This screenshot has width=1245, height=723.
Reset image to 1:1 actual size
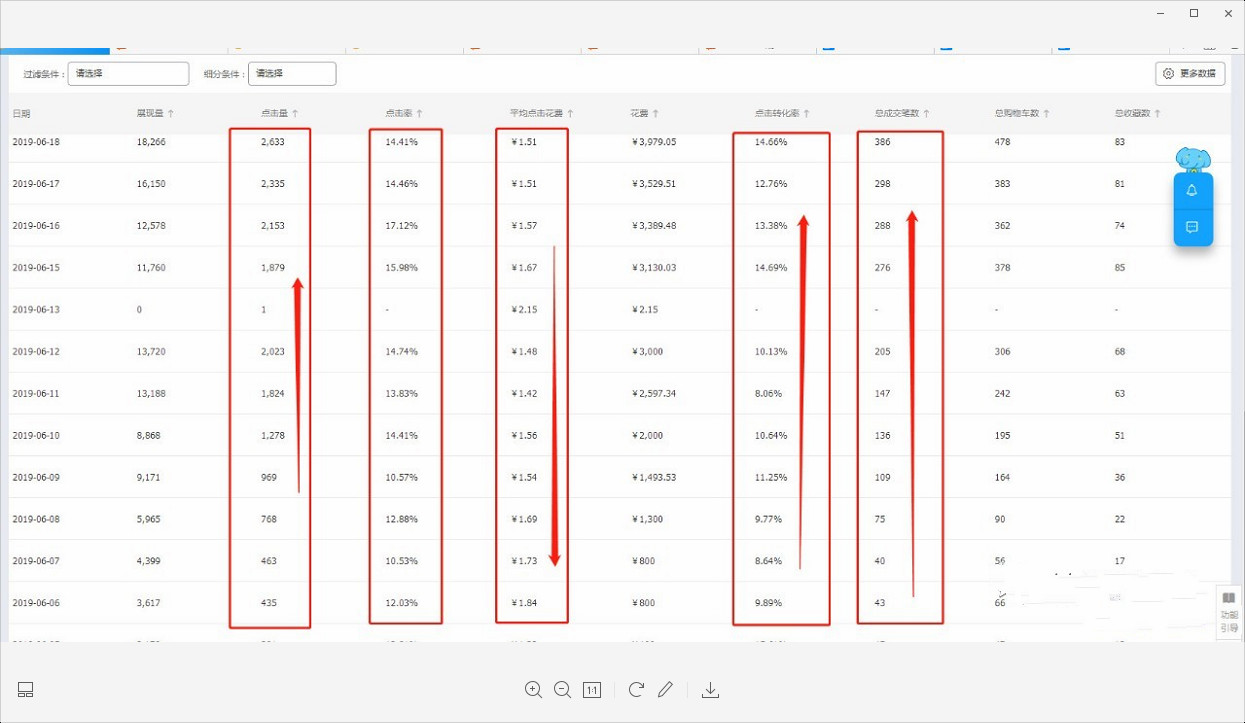coord(592,690)
